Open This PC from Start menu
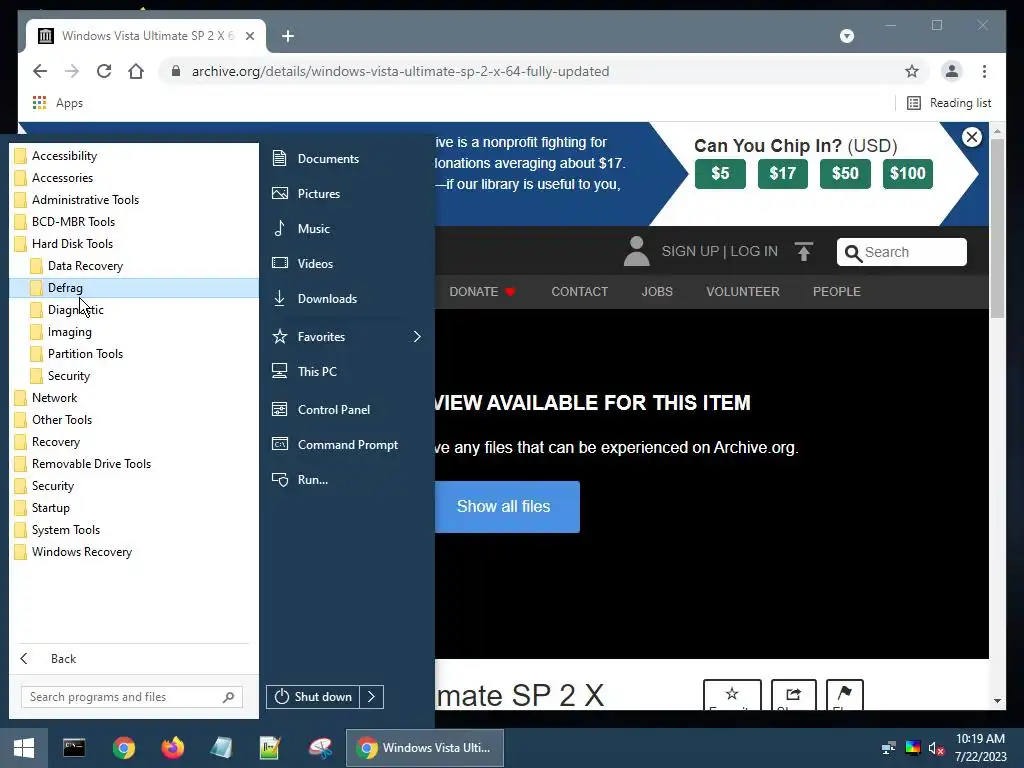This screenshot has width=1024, height=768. coord(317,372)
